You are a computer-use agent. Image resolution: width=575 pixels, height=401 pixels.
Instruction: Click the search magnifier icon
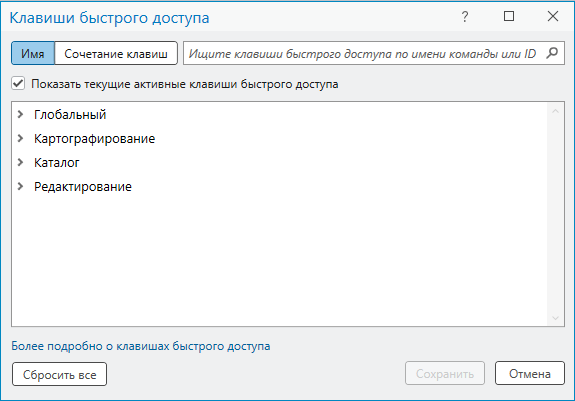click(552, 53)
